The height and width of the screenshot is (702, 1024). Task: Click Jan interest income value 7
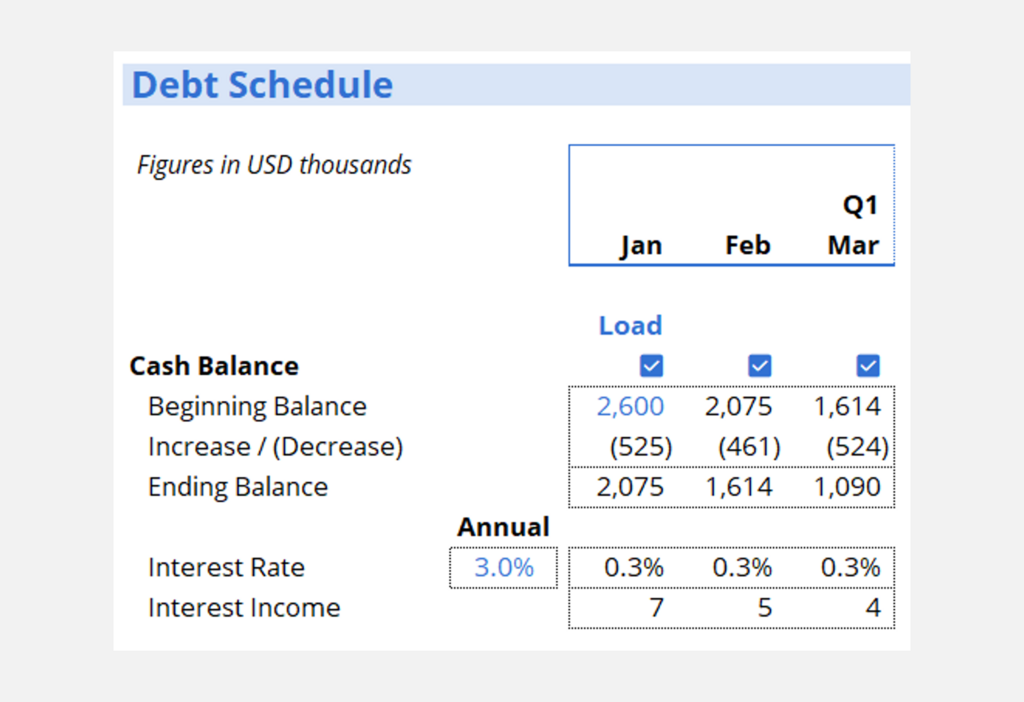(656, 608)
